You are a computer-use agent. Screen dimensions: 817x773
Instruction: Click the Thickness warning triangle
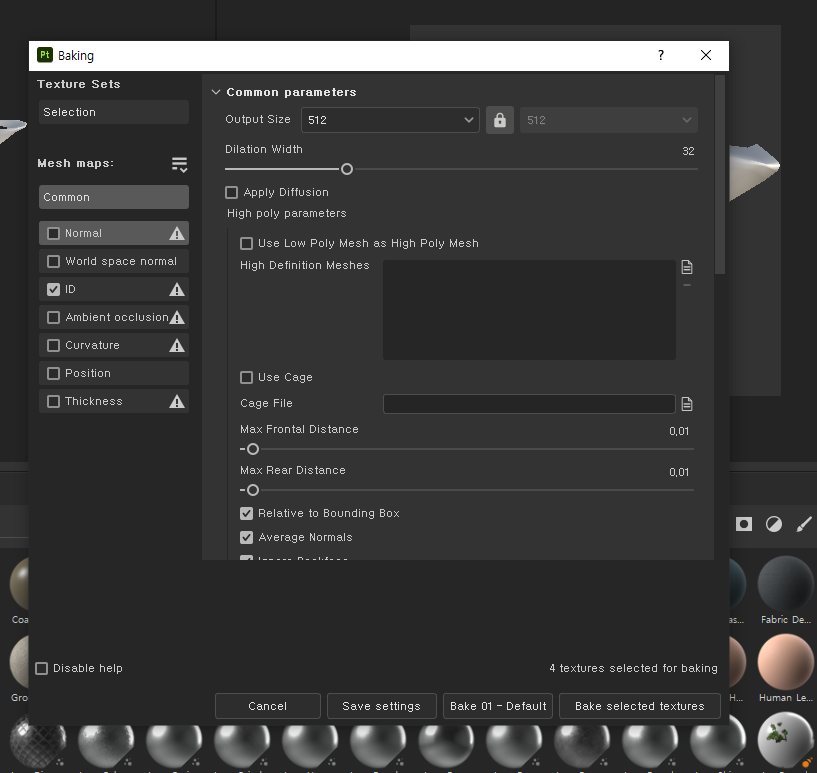click(x=177, y=402)
